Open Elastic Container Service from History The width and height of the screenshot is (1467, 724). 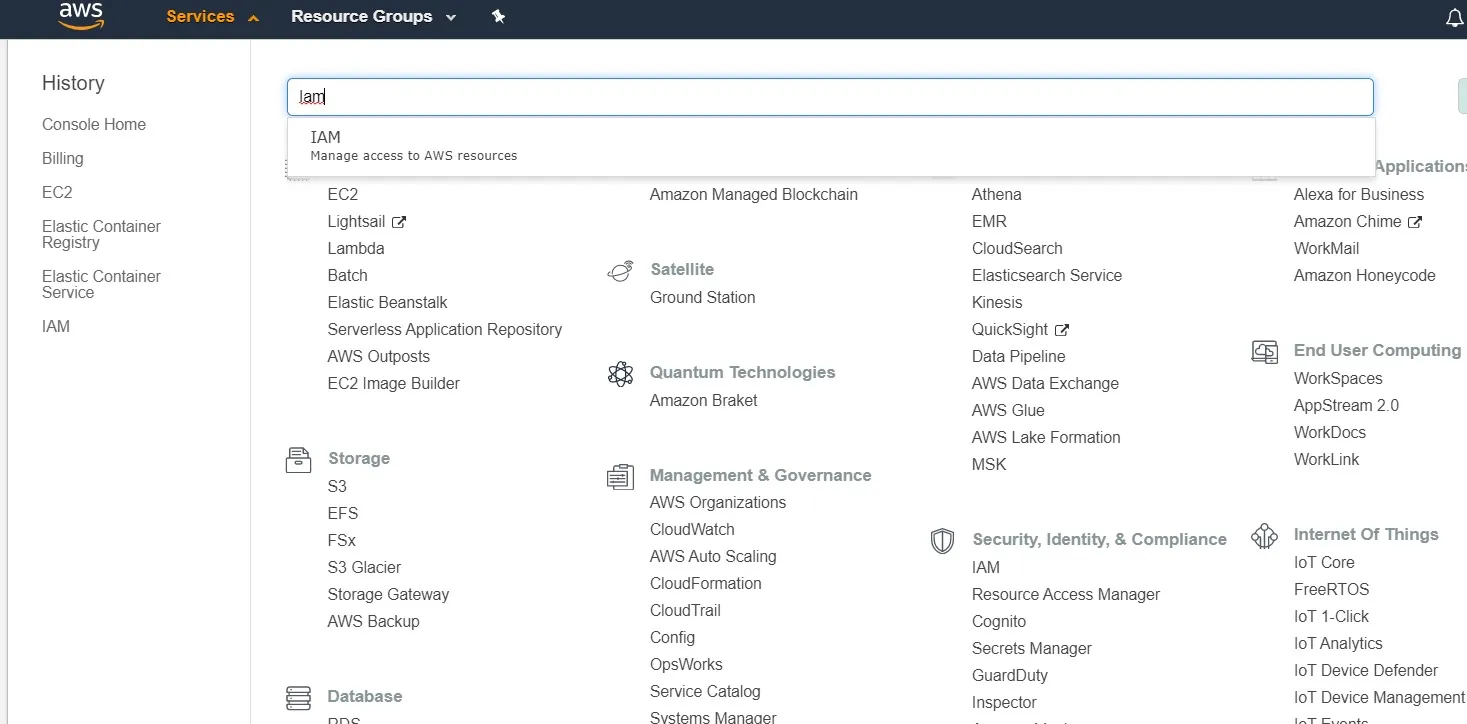(x=101, y=284)
